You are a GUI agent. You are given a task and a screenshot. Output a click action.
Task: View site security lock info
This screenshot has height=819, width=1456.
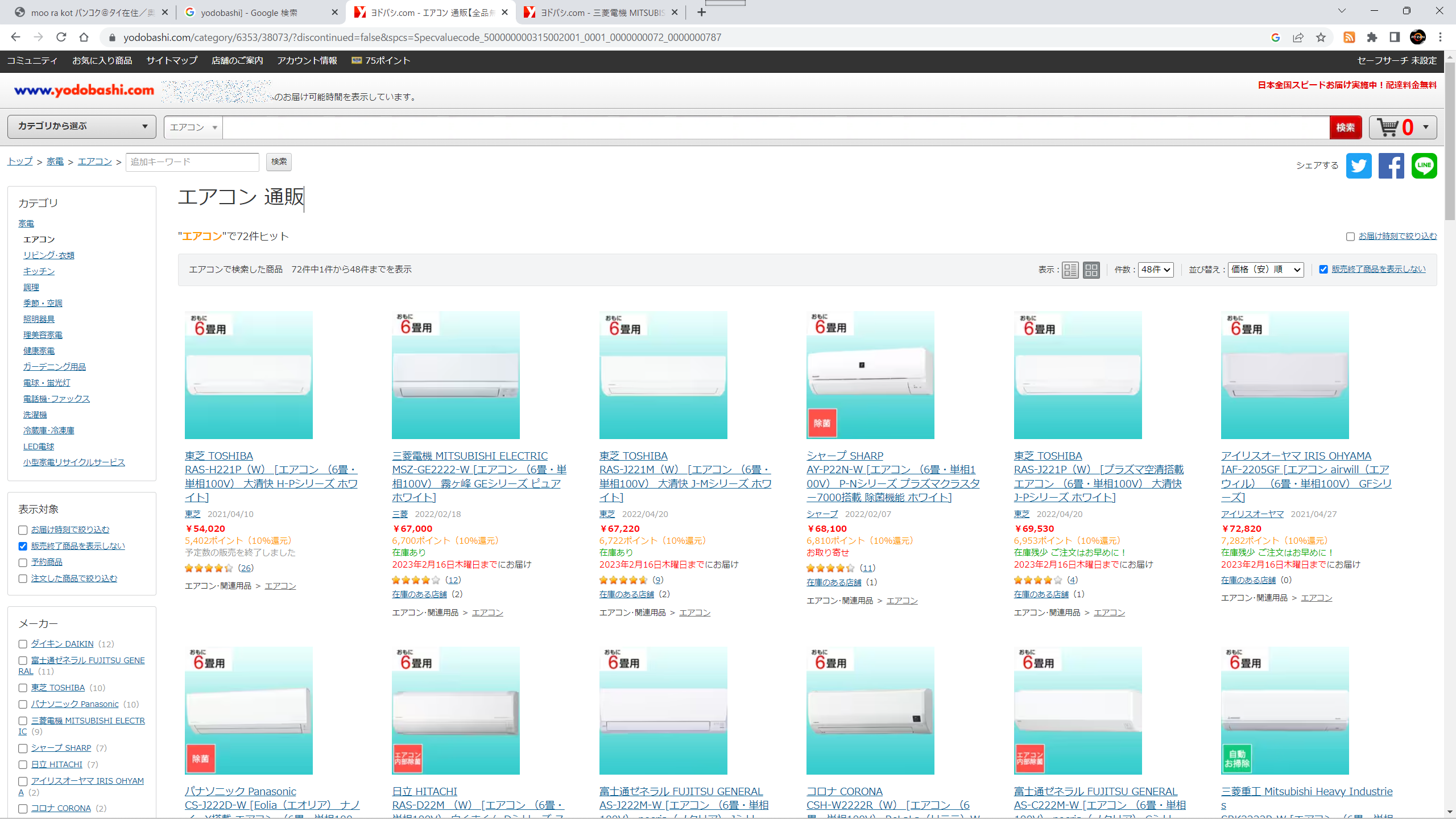tap(112, 38)
